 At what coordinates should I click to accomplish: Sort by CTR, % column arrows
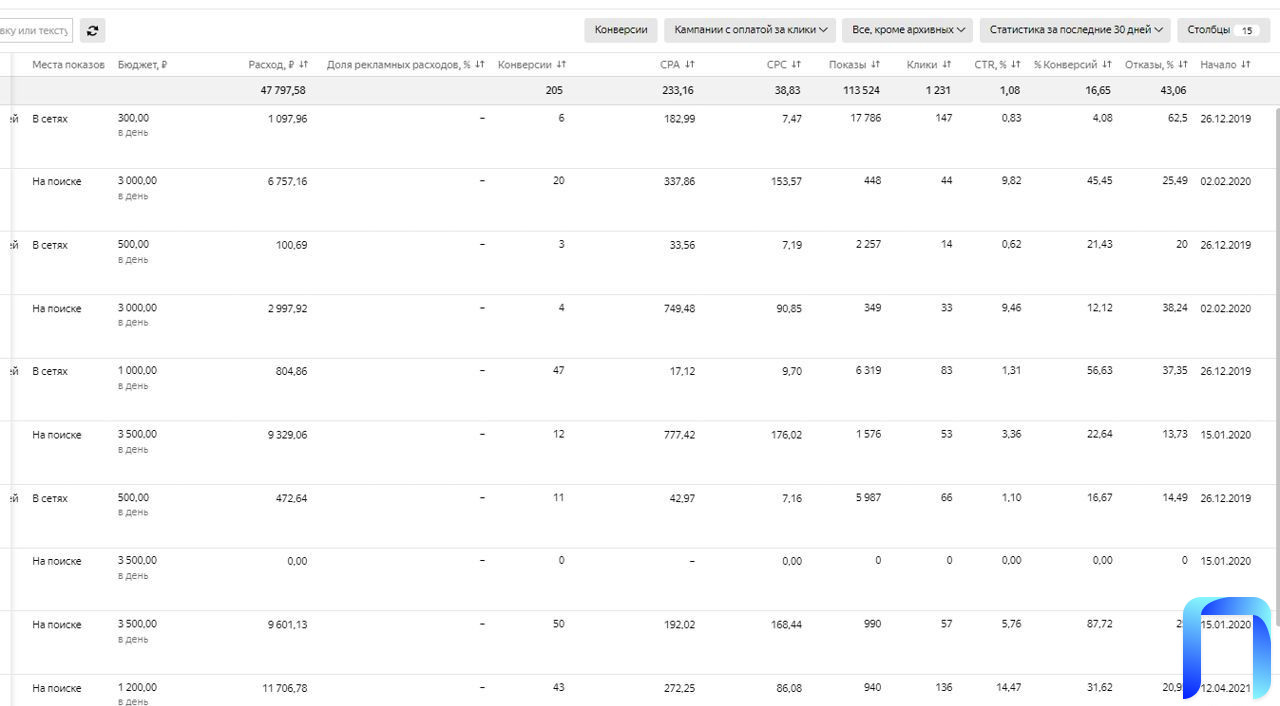click(1016, 65)
